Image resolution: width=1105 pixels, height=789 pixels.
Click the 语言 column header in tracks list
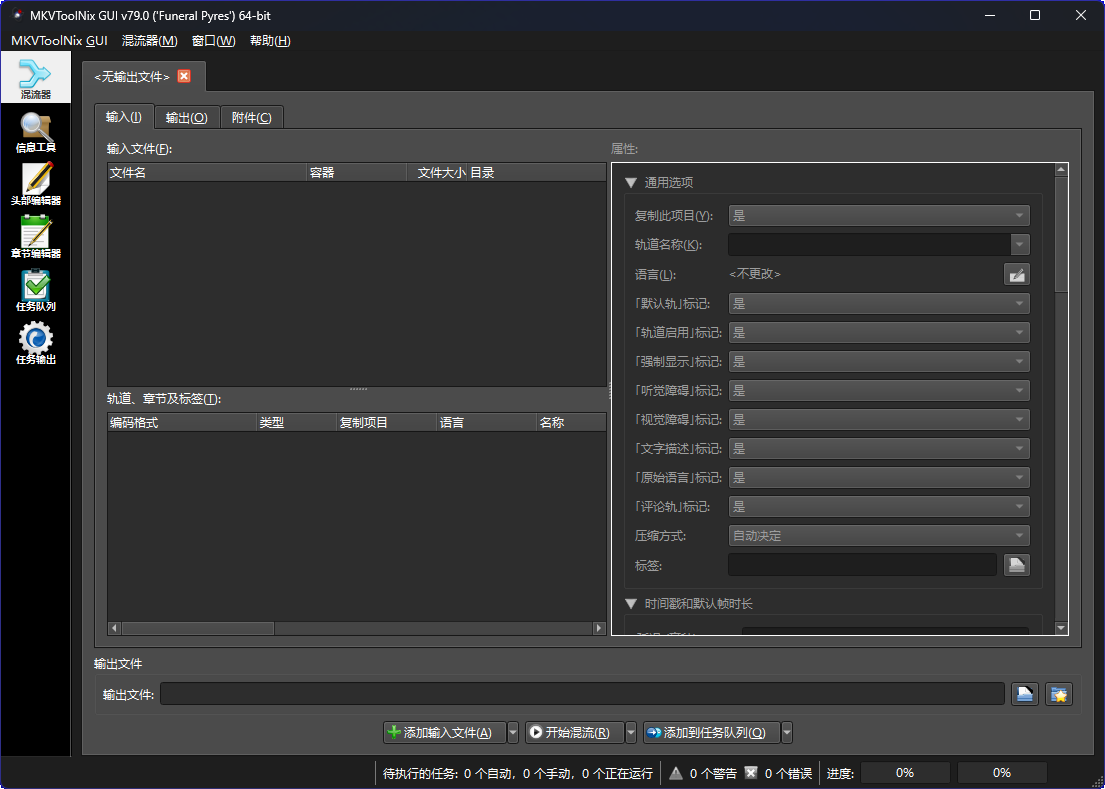click(486, 423)
